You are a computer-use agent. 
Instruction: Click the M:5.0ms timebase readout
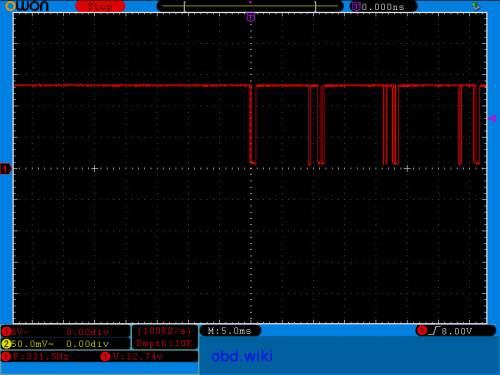pos(230,331)
